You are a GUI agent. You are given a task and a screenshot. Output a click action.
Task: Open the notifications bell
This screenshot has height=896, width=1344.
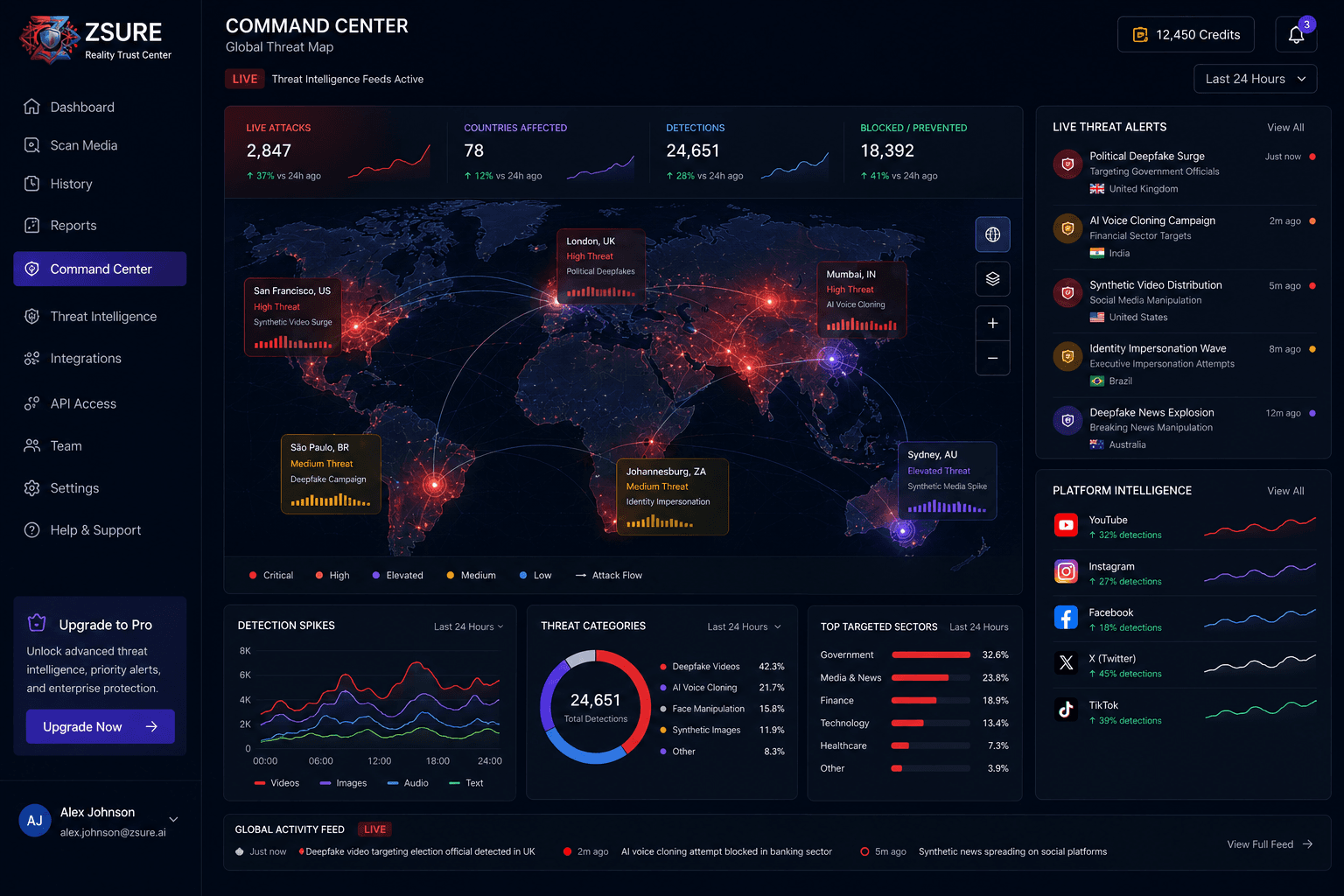1296,34
